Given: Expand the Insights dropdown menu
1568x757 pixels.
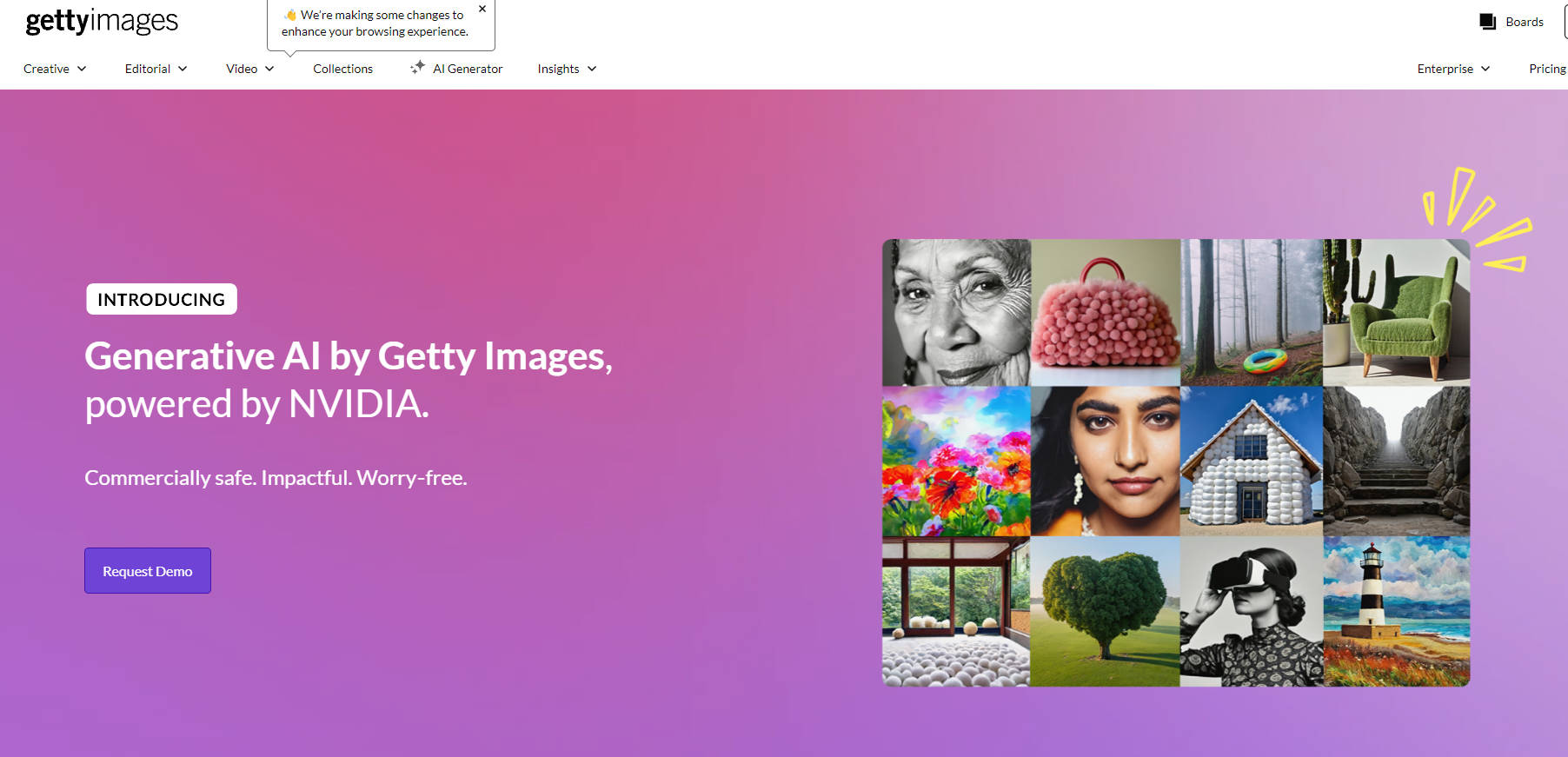Looking at the screenshot, I should (x=567, y=69).
